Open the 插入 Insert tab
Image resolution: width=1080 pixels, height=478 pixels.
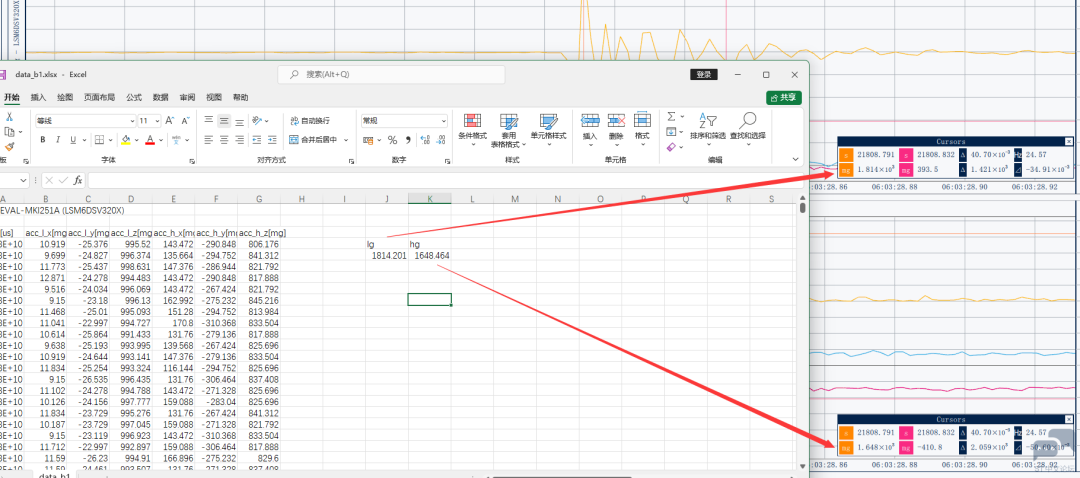(x=38, y=97)
